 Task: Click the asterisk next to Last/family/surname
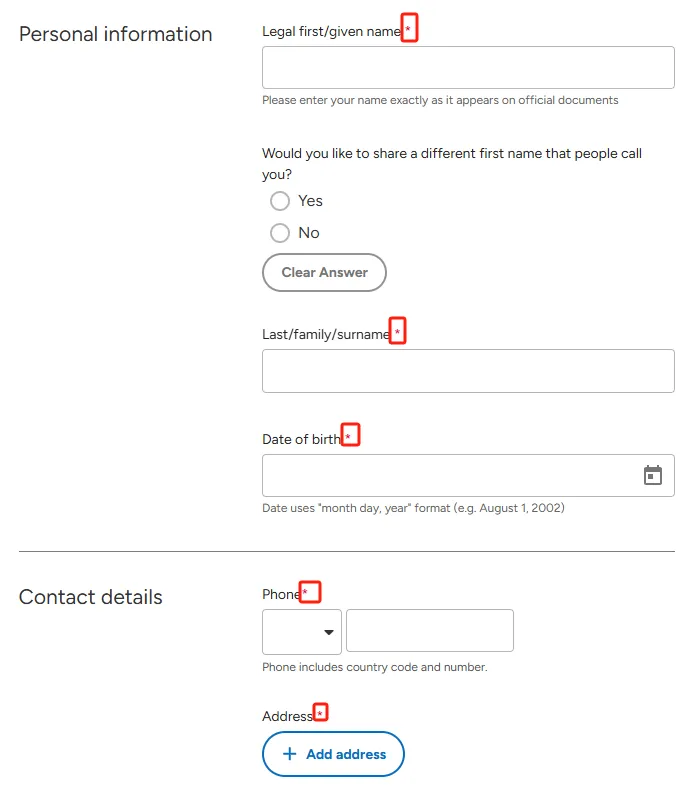398,333
